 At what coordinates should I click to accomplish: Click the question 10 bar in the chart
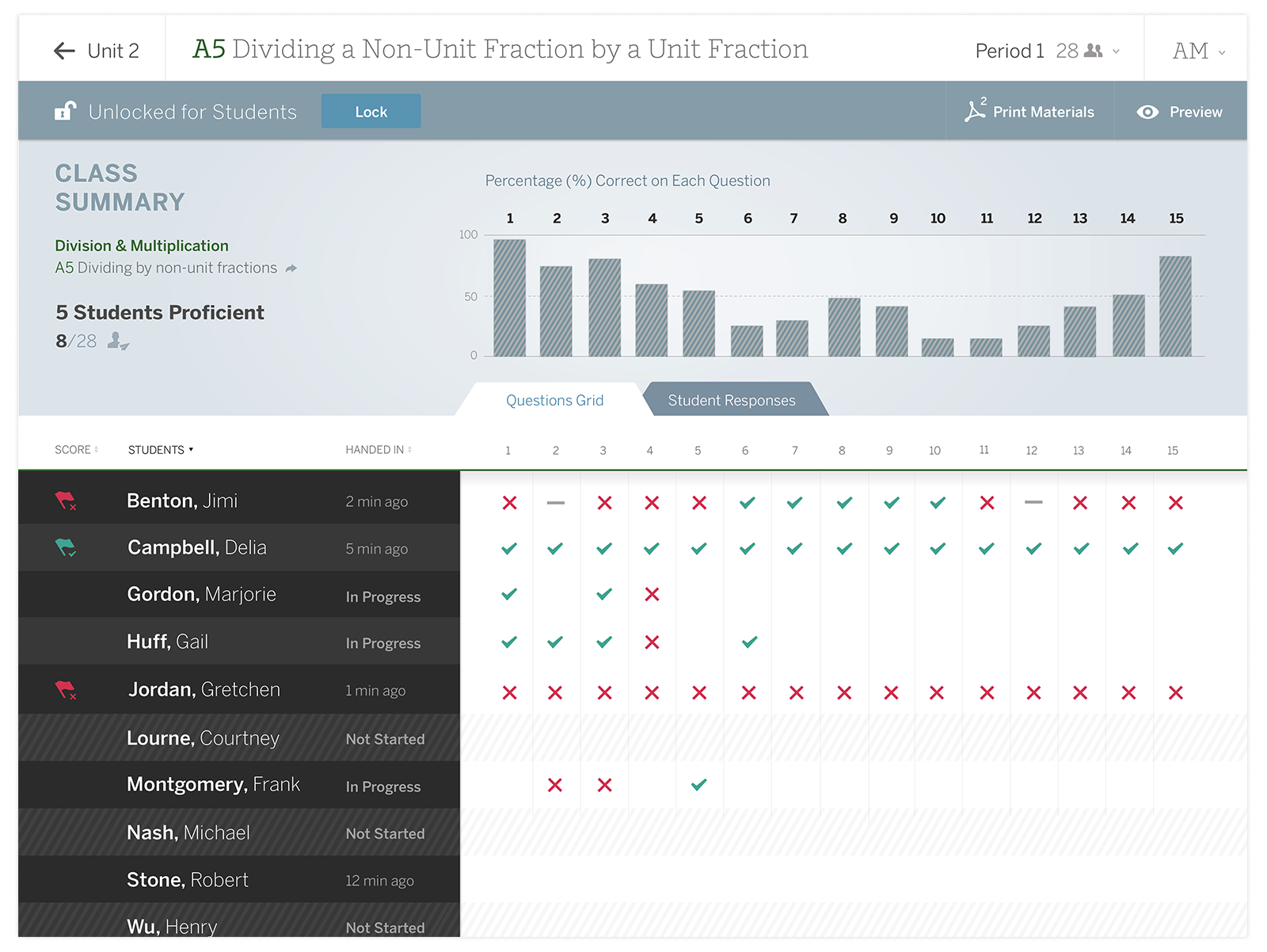pos(938,347)
